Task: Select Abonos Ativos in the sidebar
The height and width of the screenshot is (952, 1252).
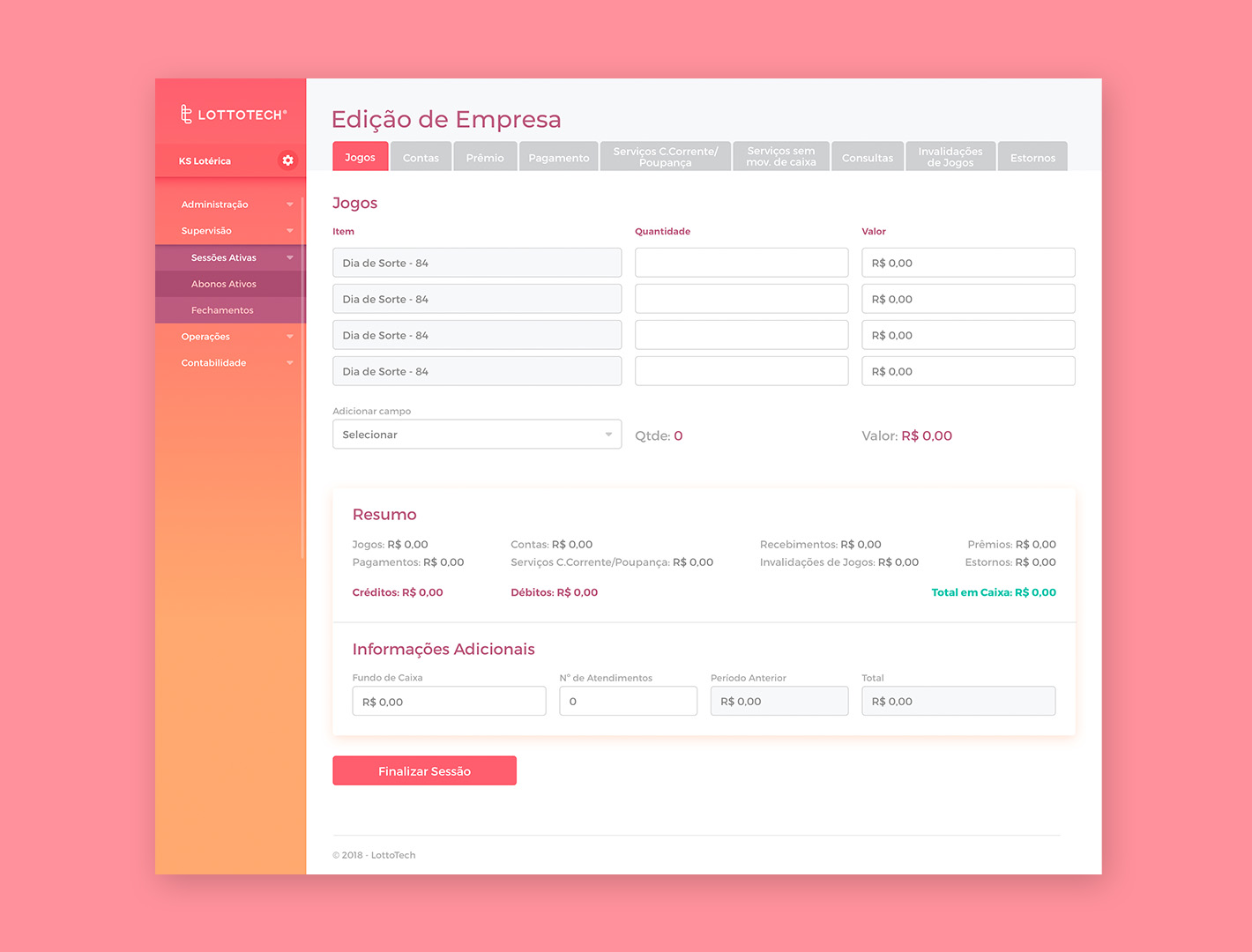Action: (224, 284)
